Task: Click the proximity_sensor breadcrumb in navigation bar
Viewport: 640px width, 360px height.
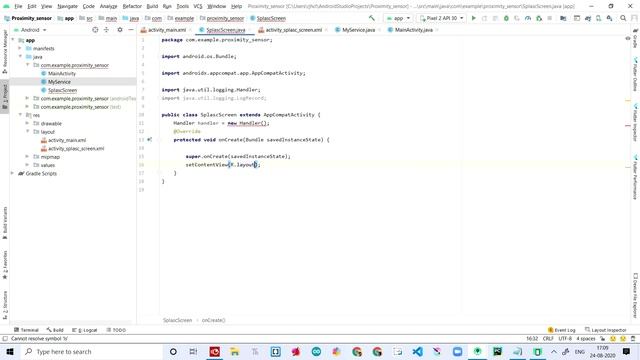Action: (225, 18)
